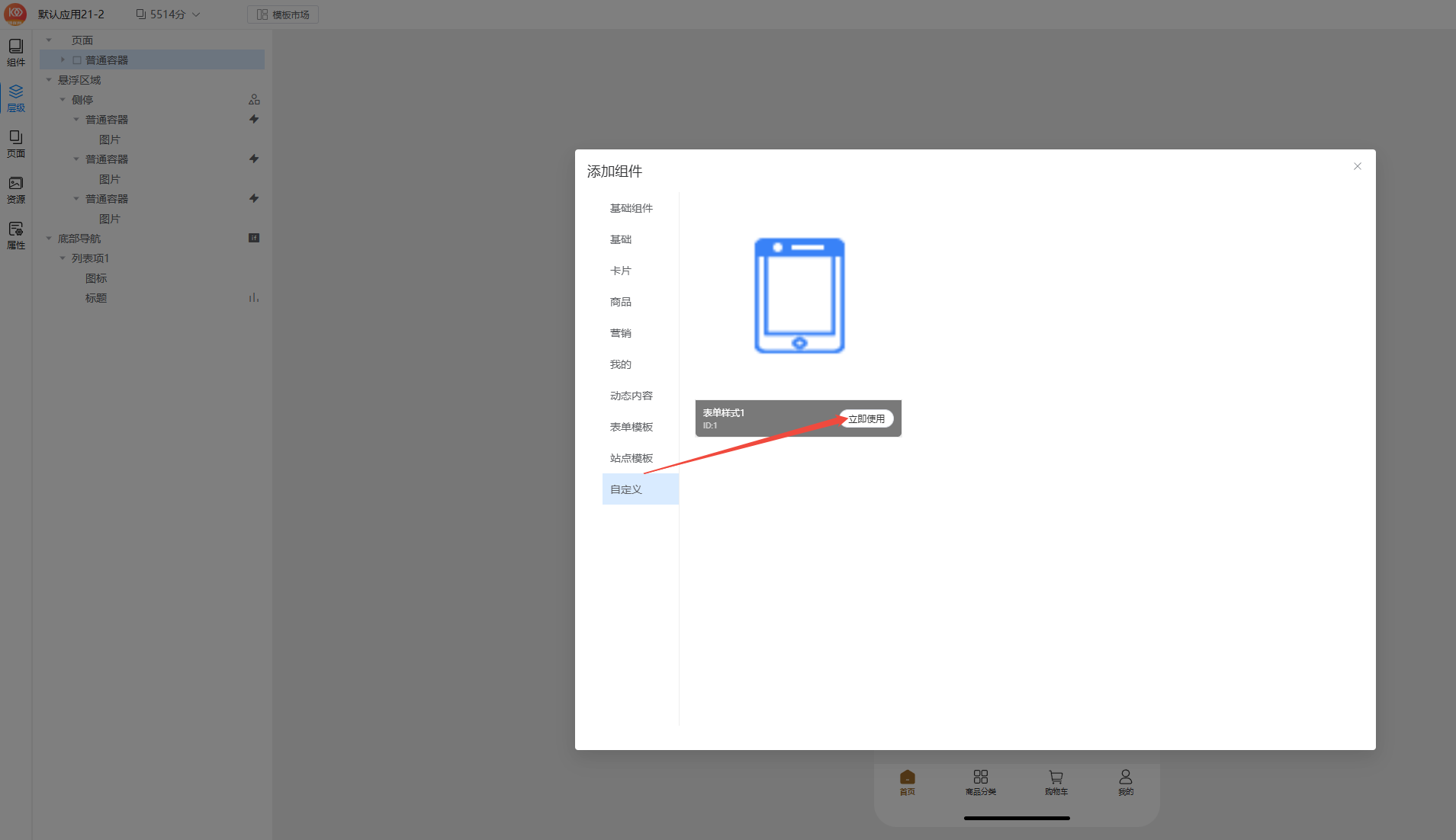1456x840 pixels.
Task: Click the icon beside 侧停 layer
Action: click(x=254, y=100)
